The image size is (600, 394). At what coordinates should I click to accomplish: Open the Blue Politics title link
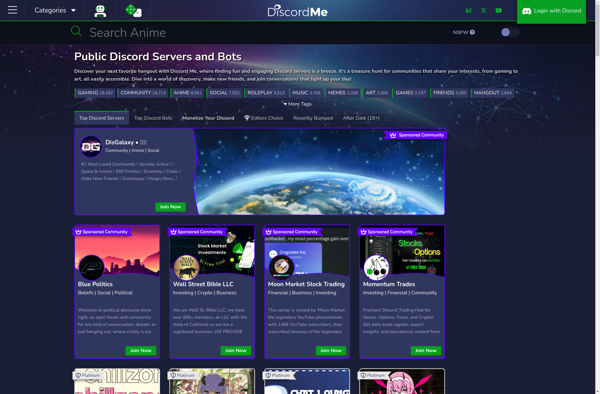pos(95,284)
